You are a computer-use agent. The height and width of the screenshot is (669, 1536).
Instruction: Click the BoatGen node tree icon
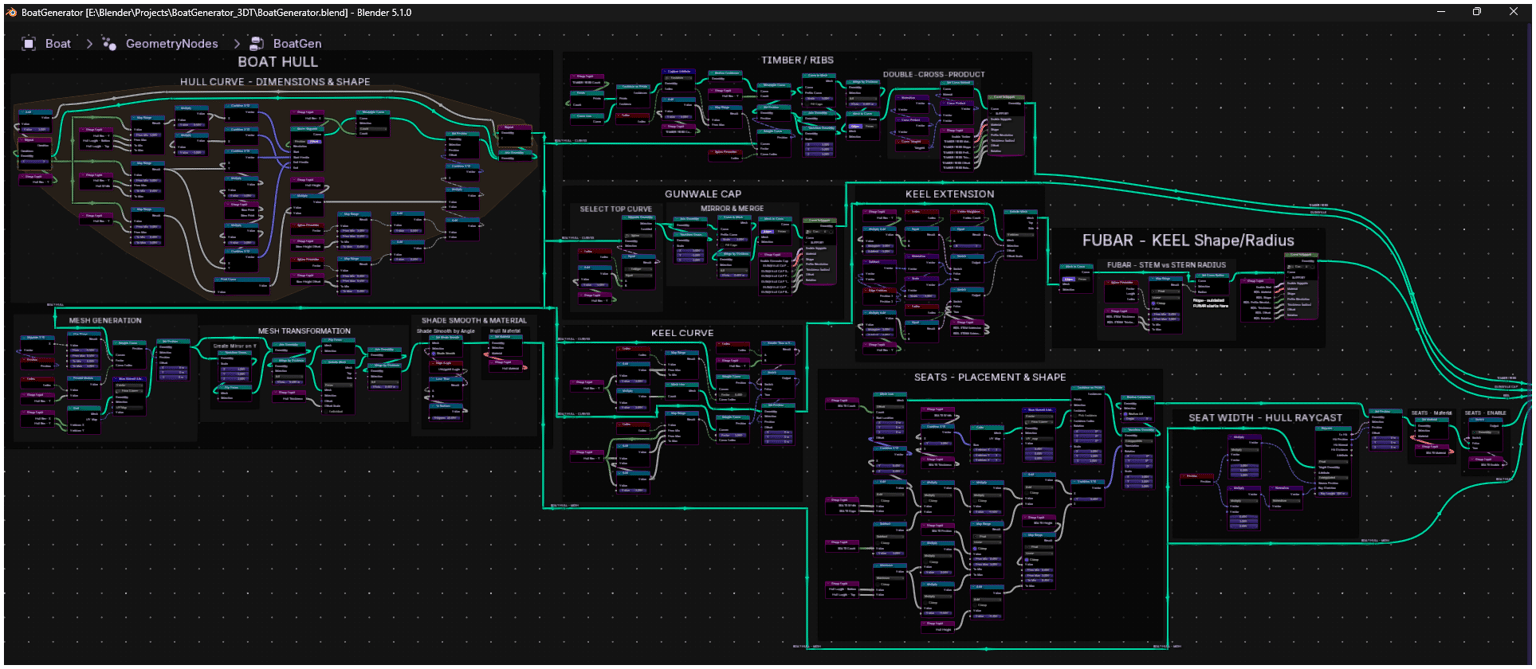256,44
